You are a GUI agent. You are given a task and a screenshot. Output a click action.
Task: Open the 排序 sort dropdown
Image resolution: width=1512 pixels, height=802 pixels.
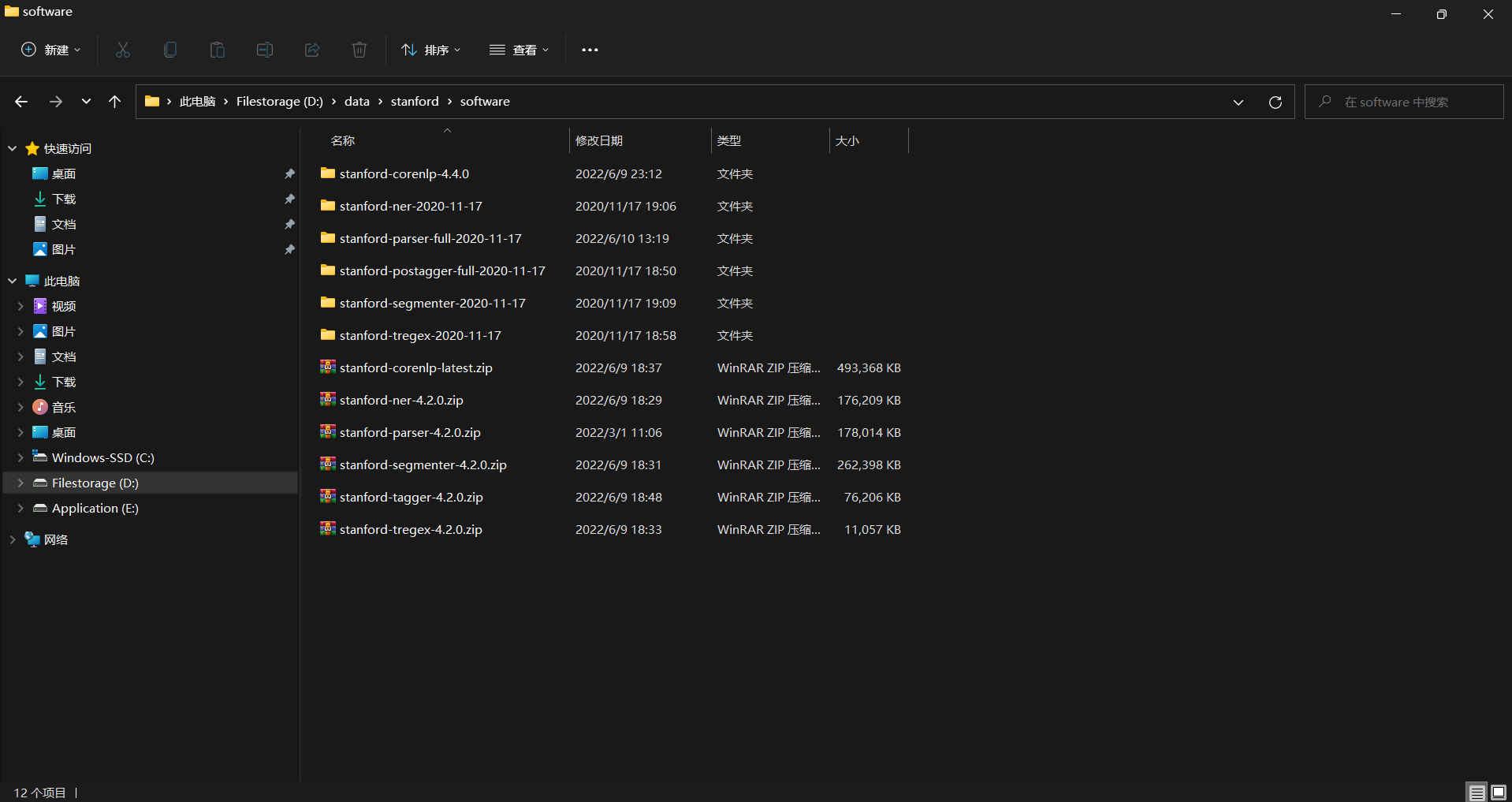[430, 50]
